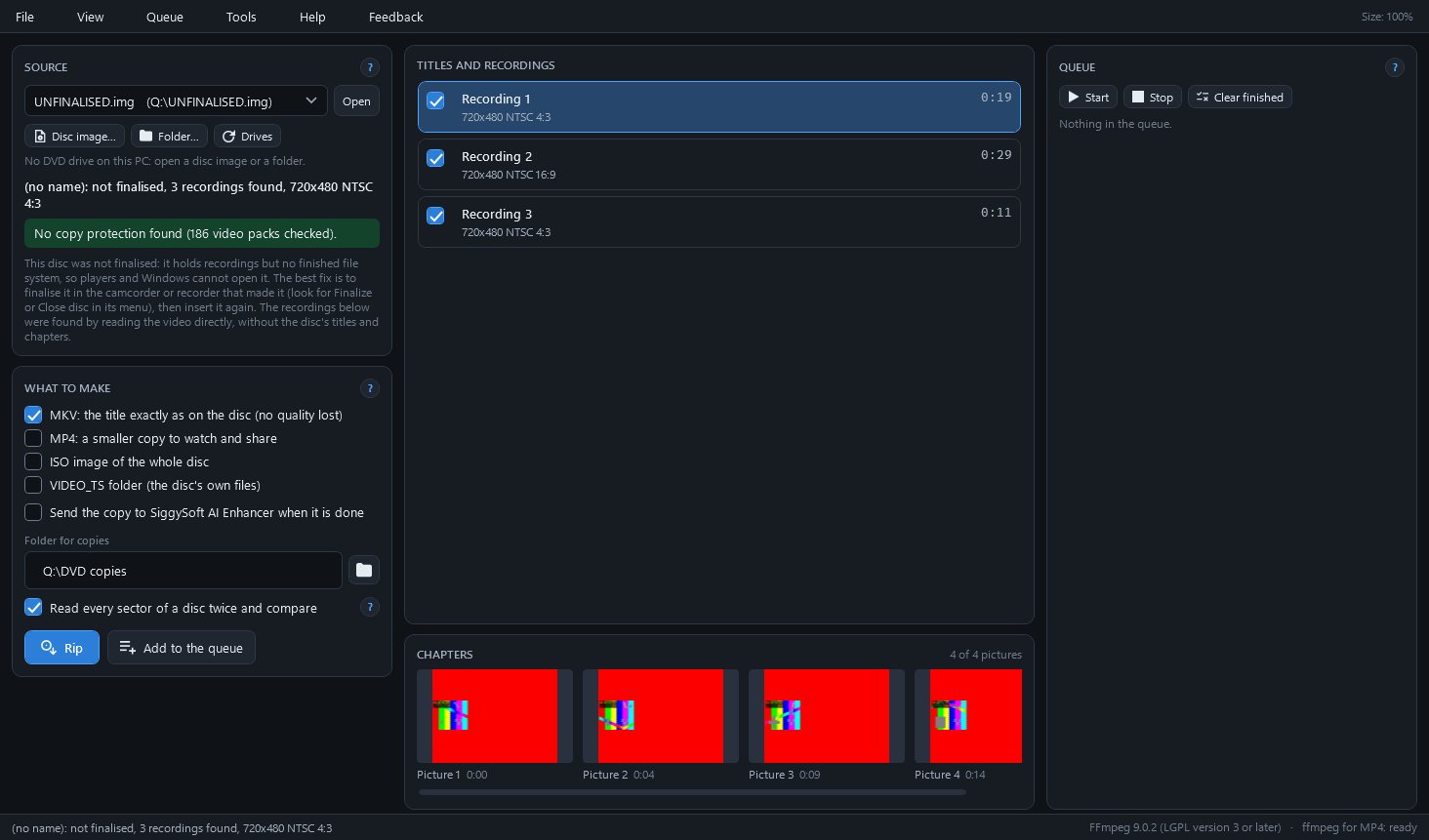Viewport: 1429px width, 840px height.
Task: Start the queue
Action: [1088, 98]
